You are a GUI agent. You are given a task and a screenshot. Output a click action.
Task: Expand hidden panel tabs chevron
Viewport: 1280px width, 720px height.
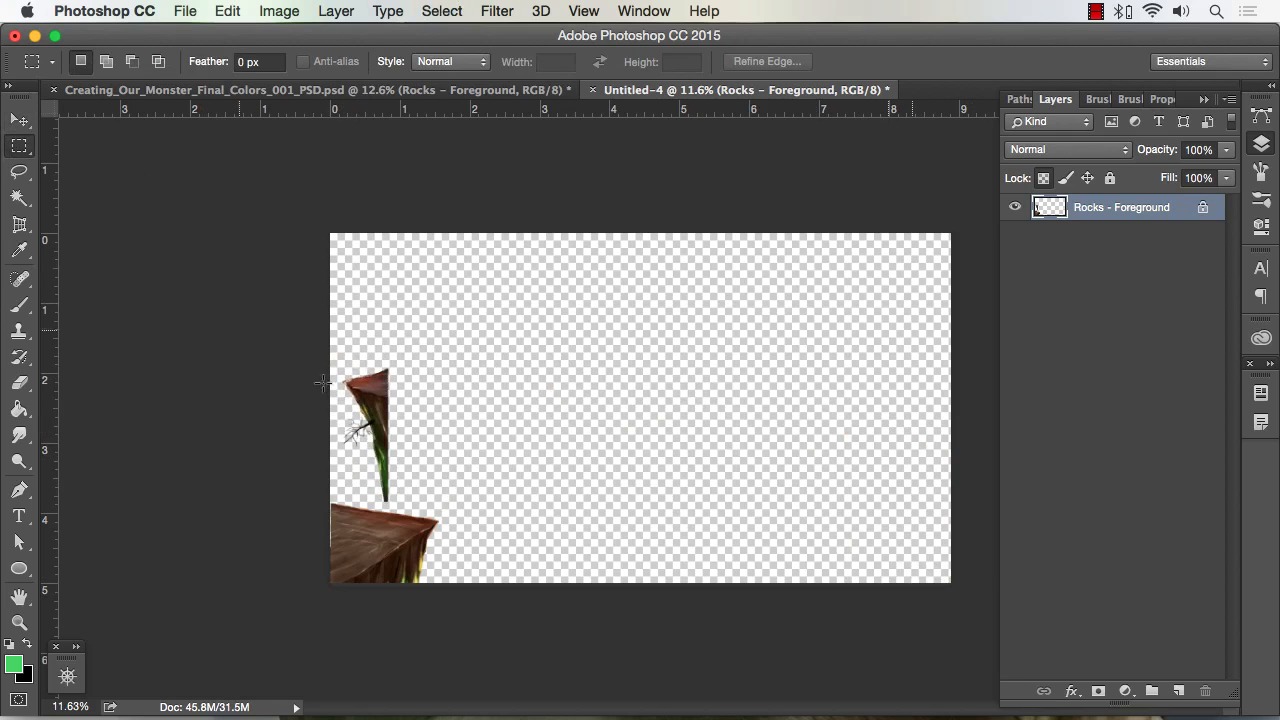pos(1204,99)
